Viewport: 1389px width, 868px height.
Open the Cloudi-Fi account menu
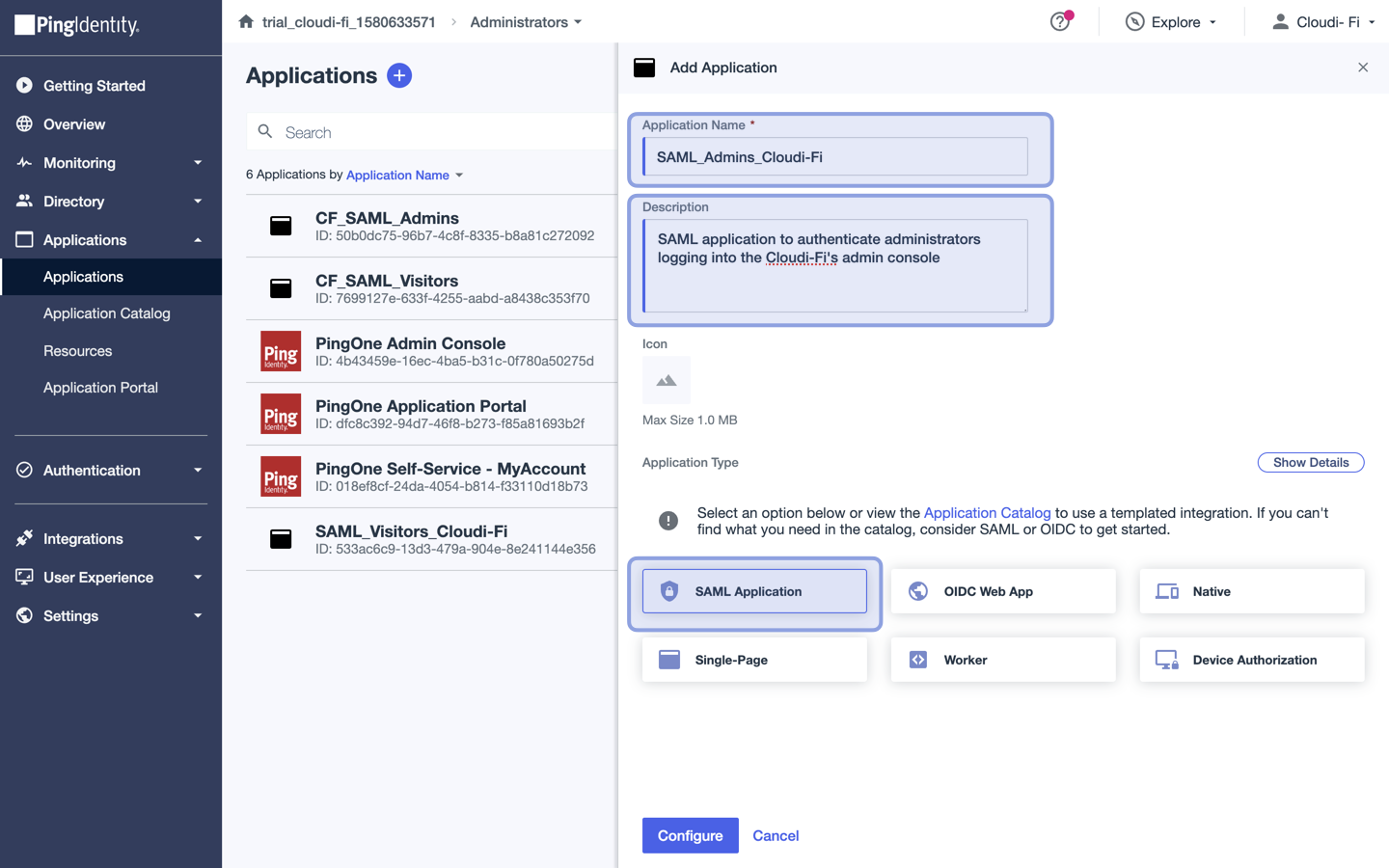point(1322,21)
